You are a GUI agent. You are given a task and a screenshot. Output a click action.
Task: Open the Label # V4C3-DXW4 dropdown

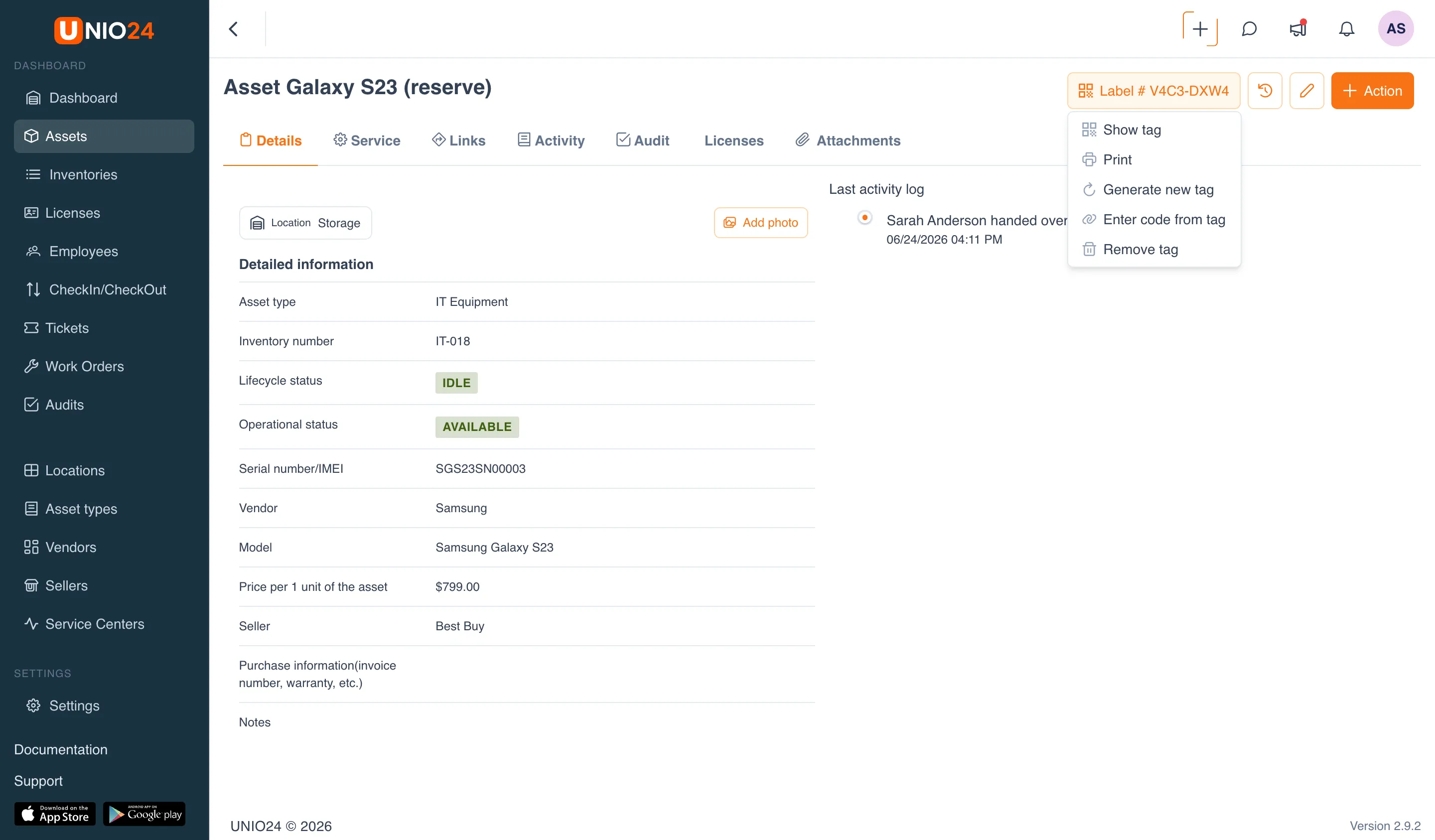click(x=1153, y=91)
